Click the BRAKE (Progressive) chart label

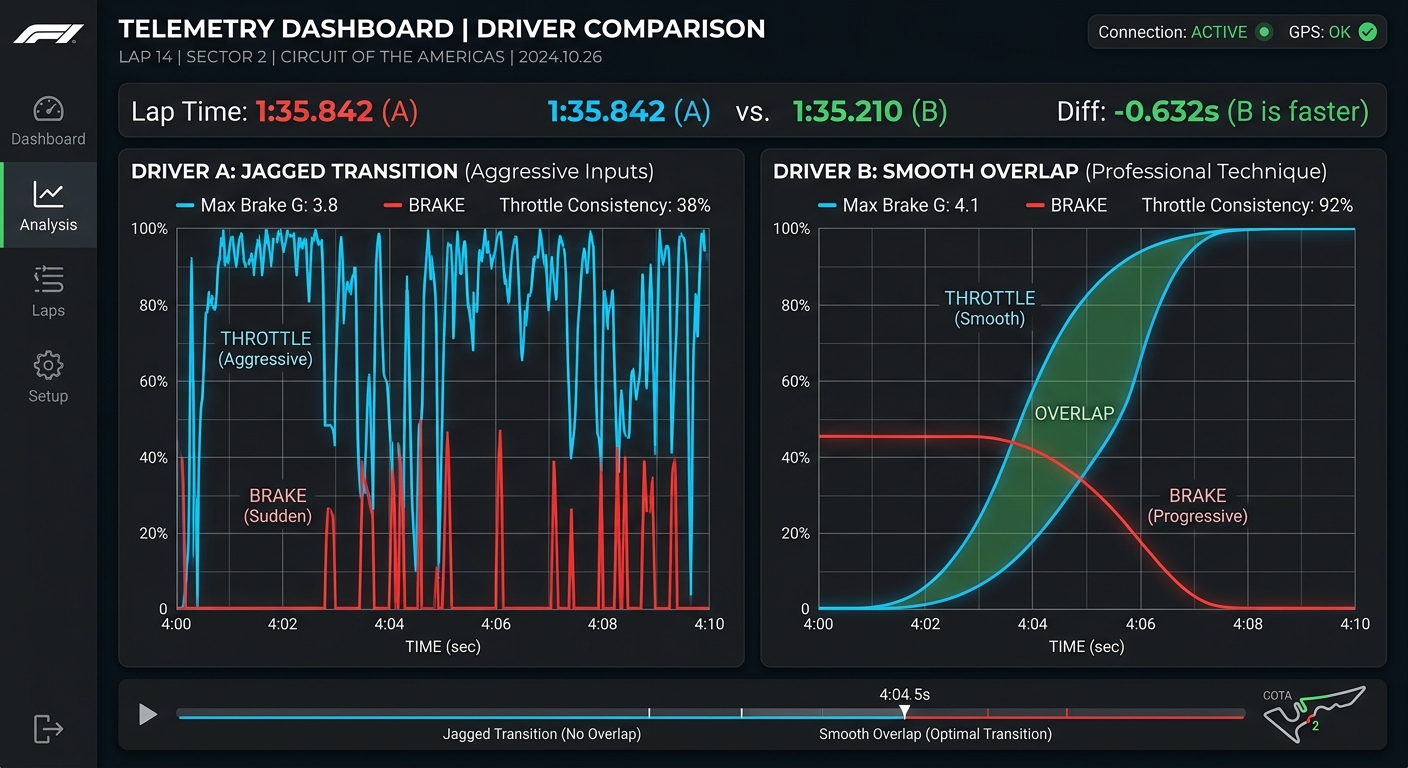pos(1197,506)
